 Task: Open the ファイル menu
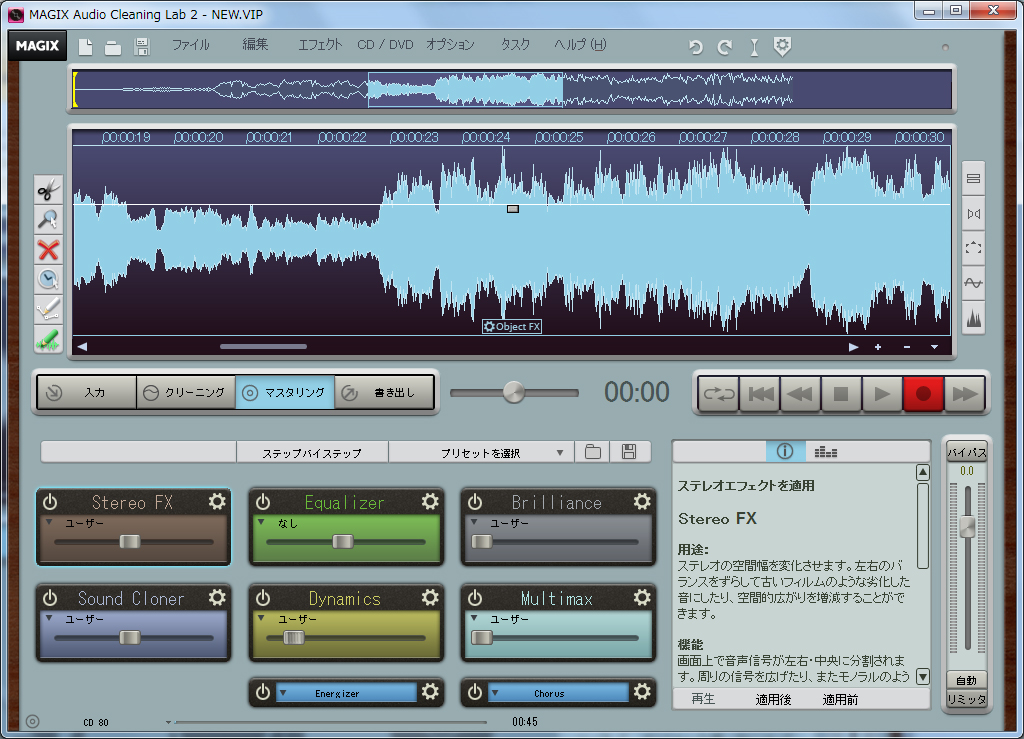point(191,44)
